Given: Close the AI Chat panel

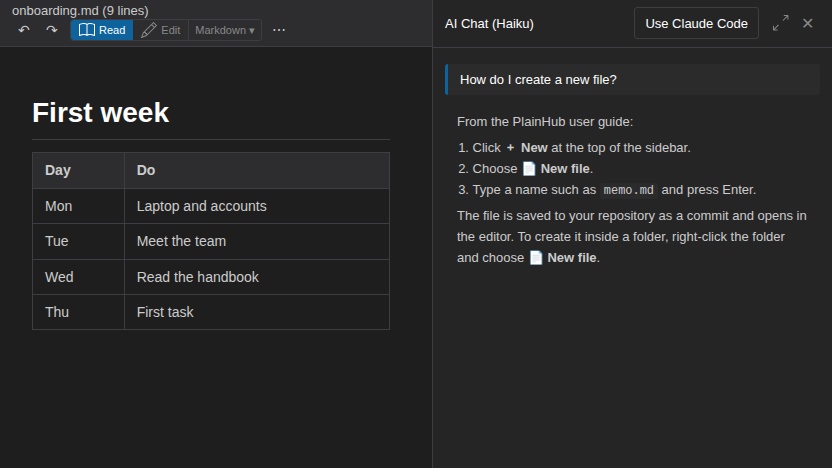Looking at the screenshot, I should point(808,23).
